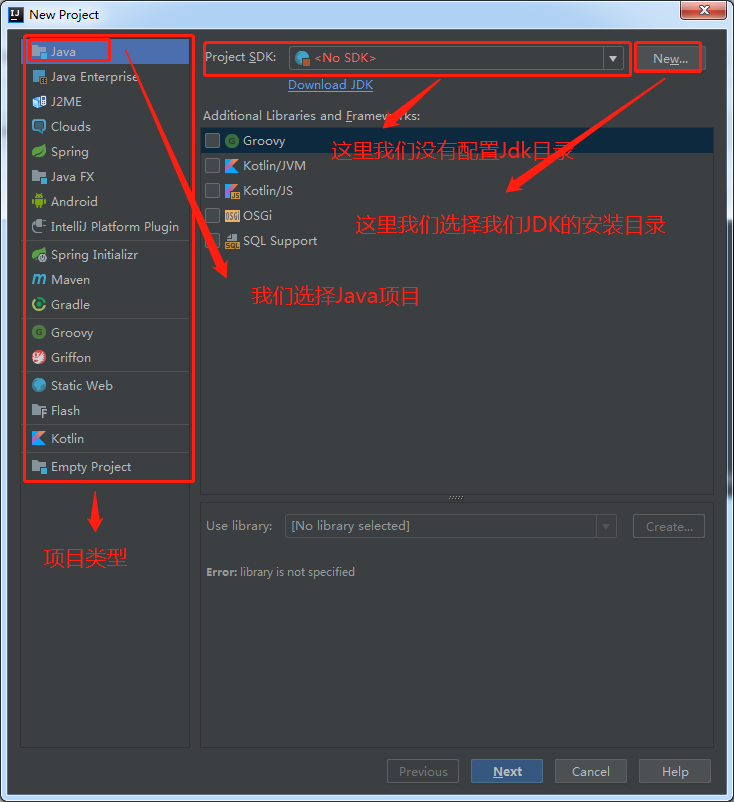Click the SDK icon beside No SDK
This screenshot has width=734, height=802.
click(x=302, y=58)
